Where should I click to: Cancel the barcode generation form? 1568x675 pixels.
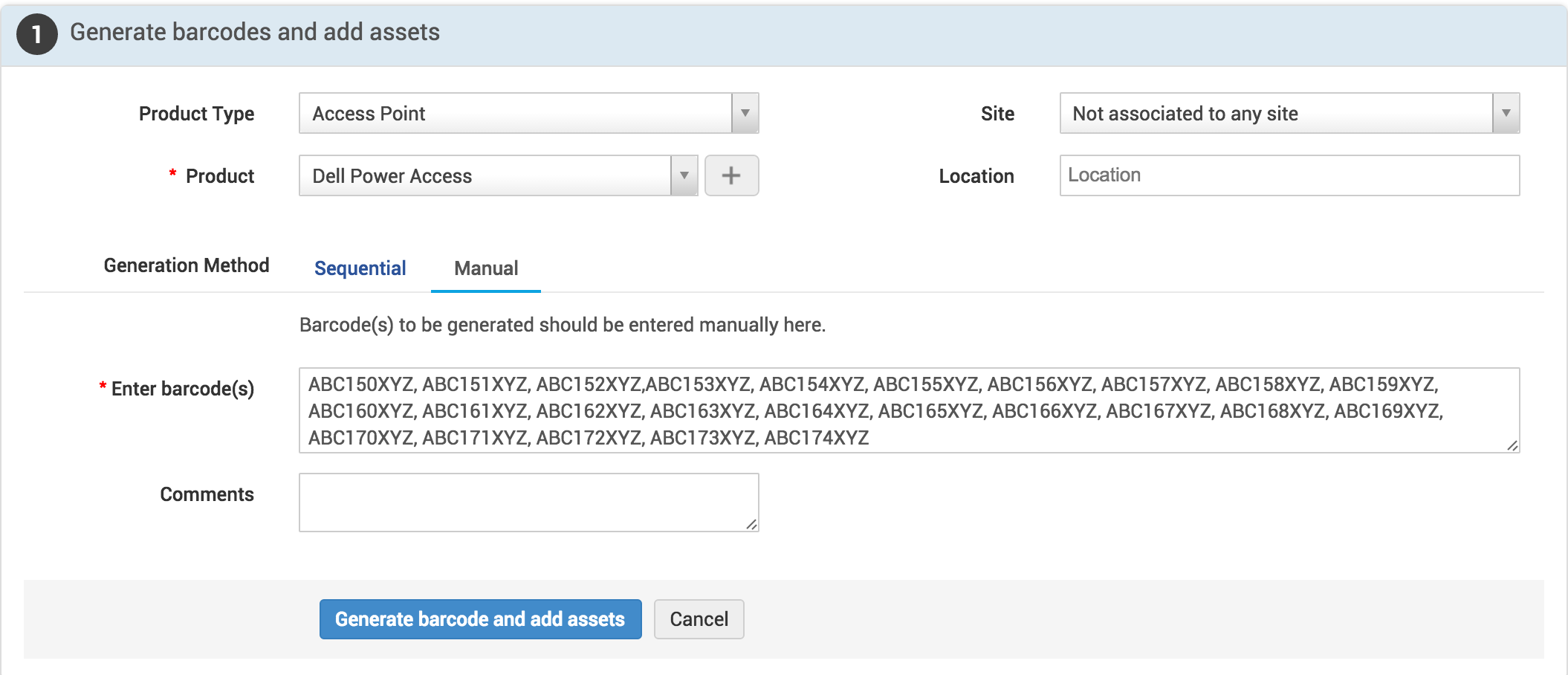pos(699,619)
